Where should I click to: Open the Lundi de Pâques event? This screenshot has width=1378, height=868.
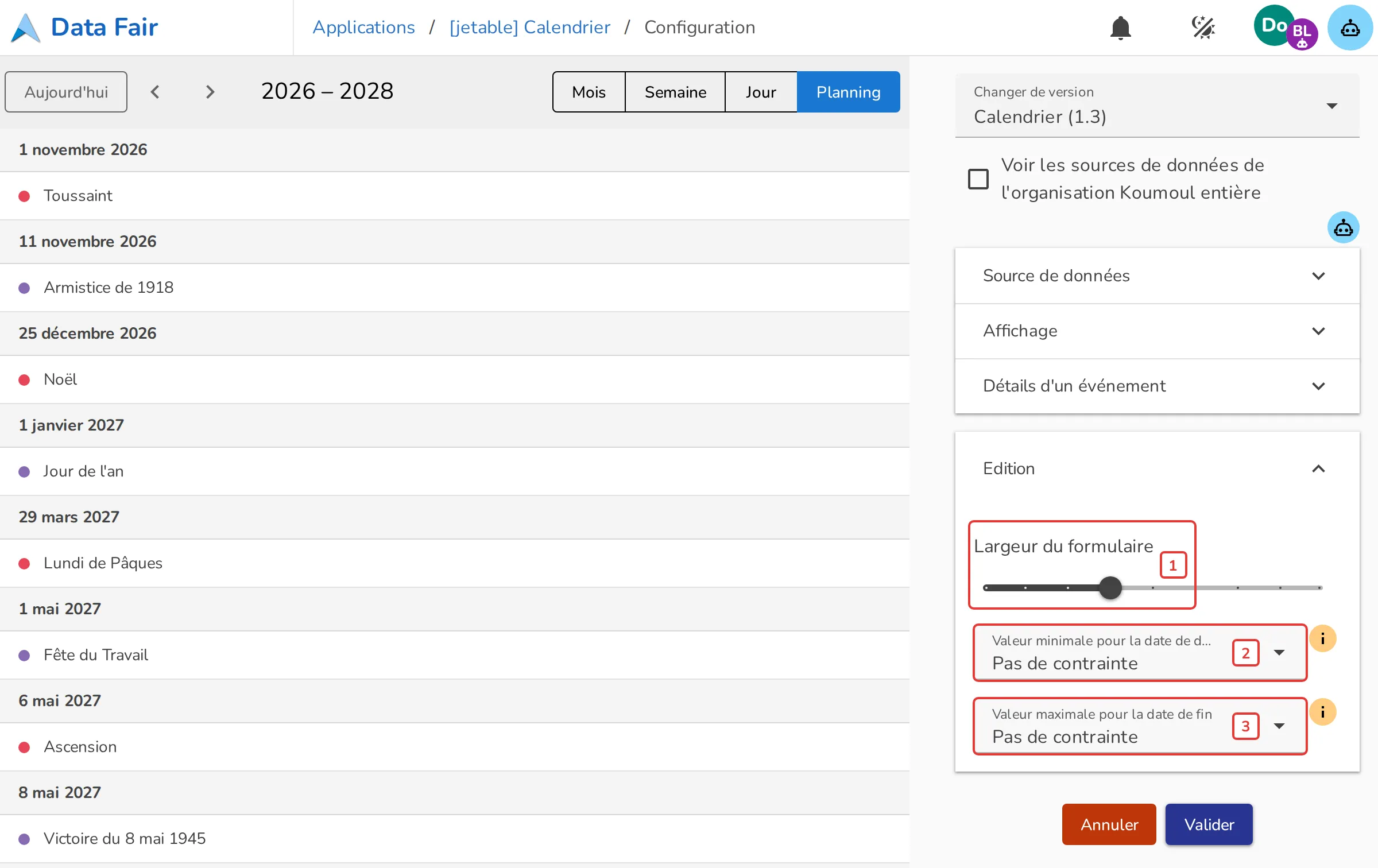click(x=455, y=563)
